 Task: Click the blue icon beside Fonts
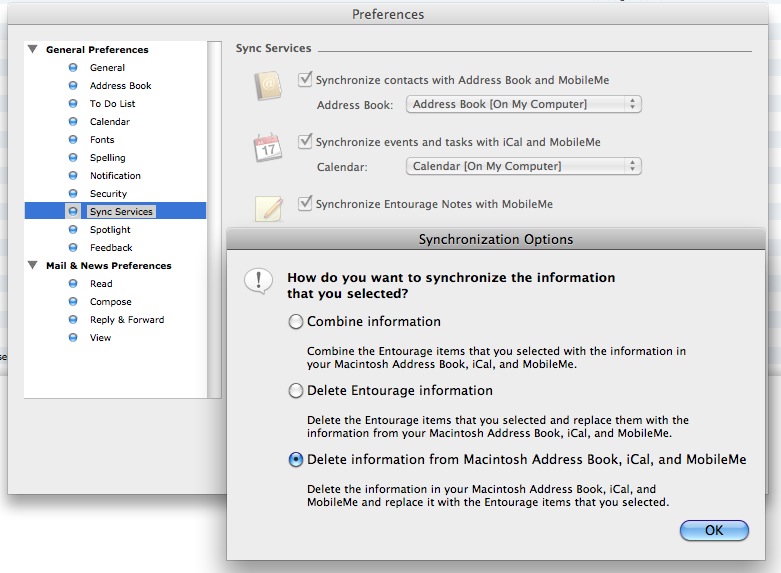coord(73,139)
